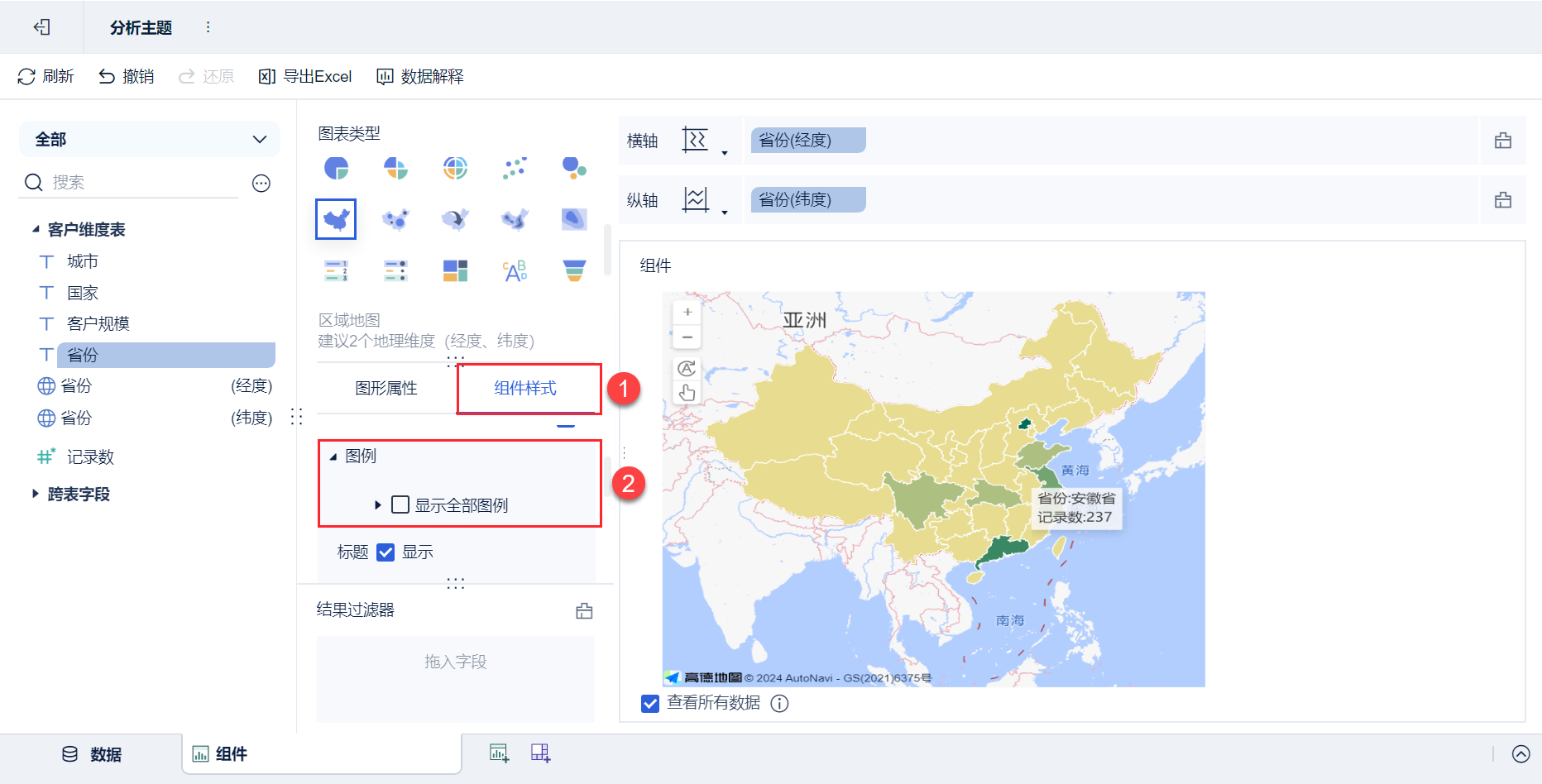Choose the word cloud chart icon
This screenshot has width=1542, height=784.
pyautogui.click(x=515, y=270)
